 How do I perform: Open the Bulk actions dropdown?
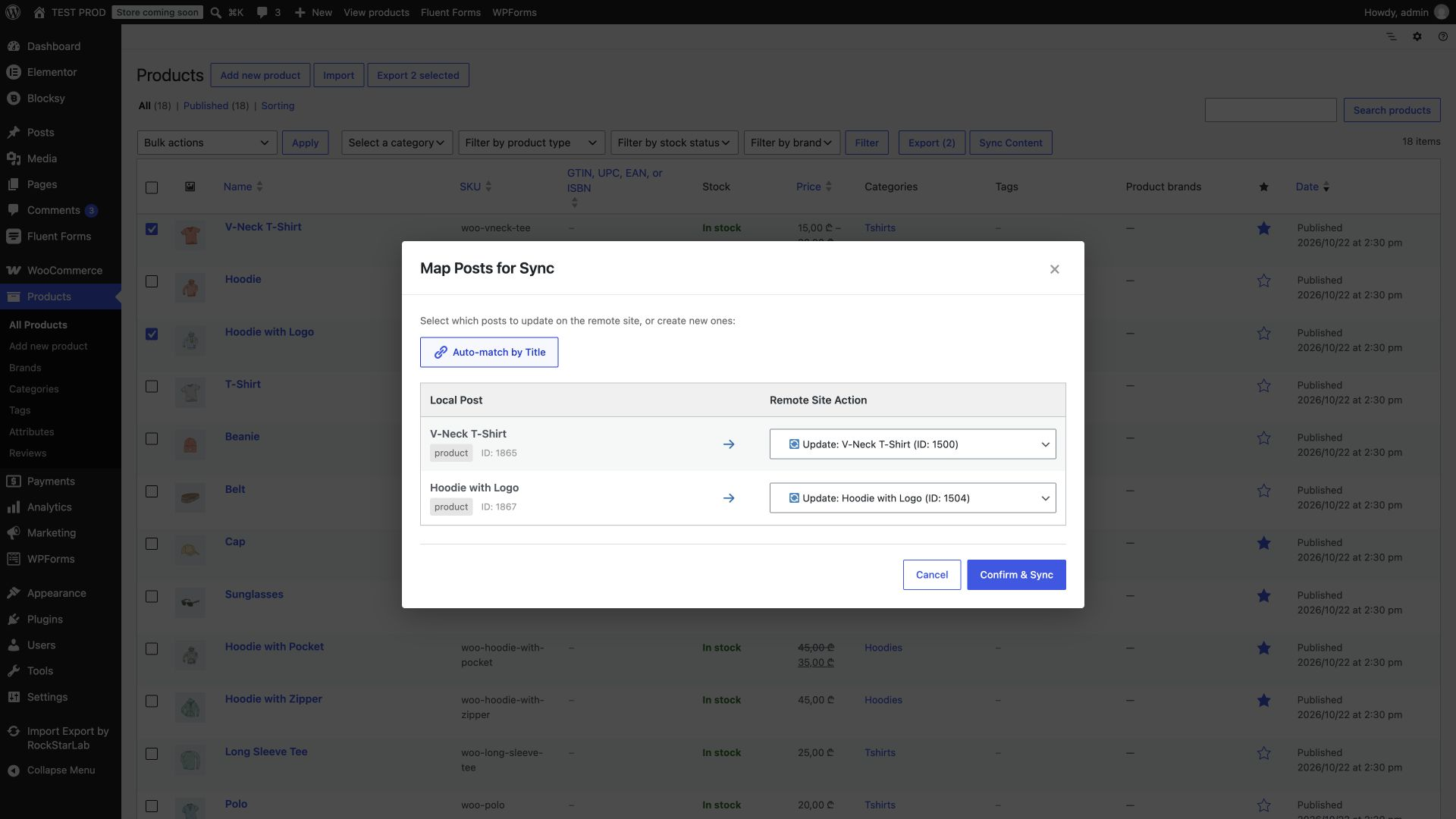click(x=207, y=143)
